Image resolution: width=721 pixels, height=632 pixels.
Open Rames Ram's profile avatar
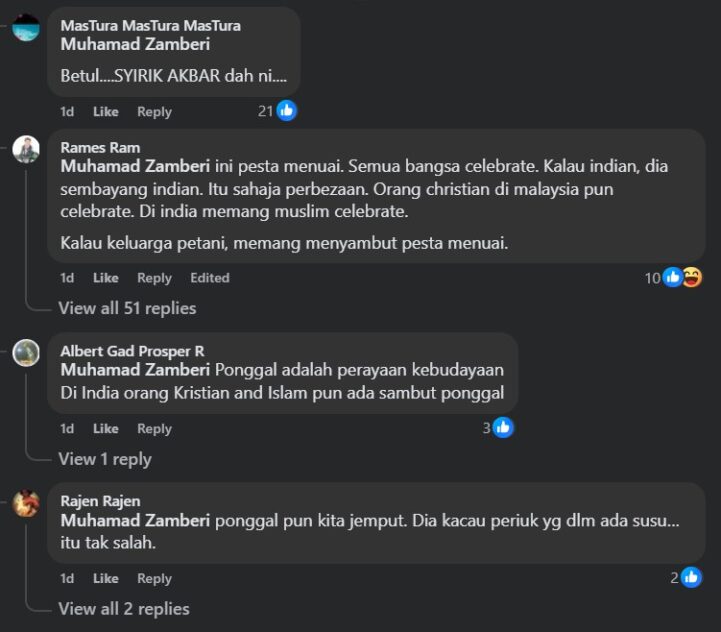[x=26, y=149]
